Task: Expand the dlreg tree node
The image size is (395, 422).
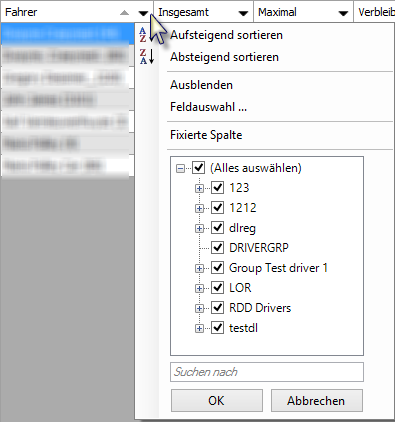Action: tap(199, 229)
